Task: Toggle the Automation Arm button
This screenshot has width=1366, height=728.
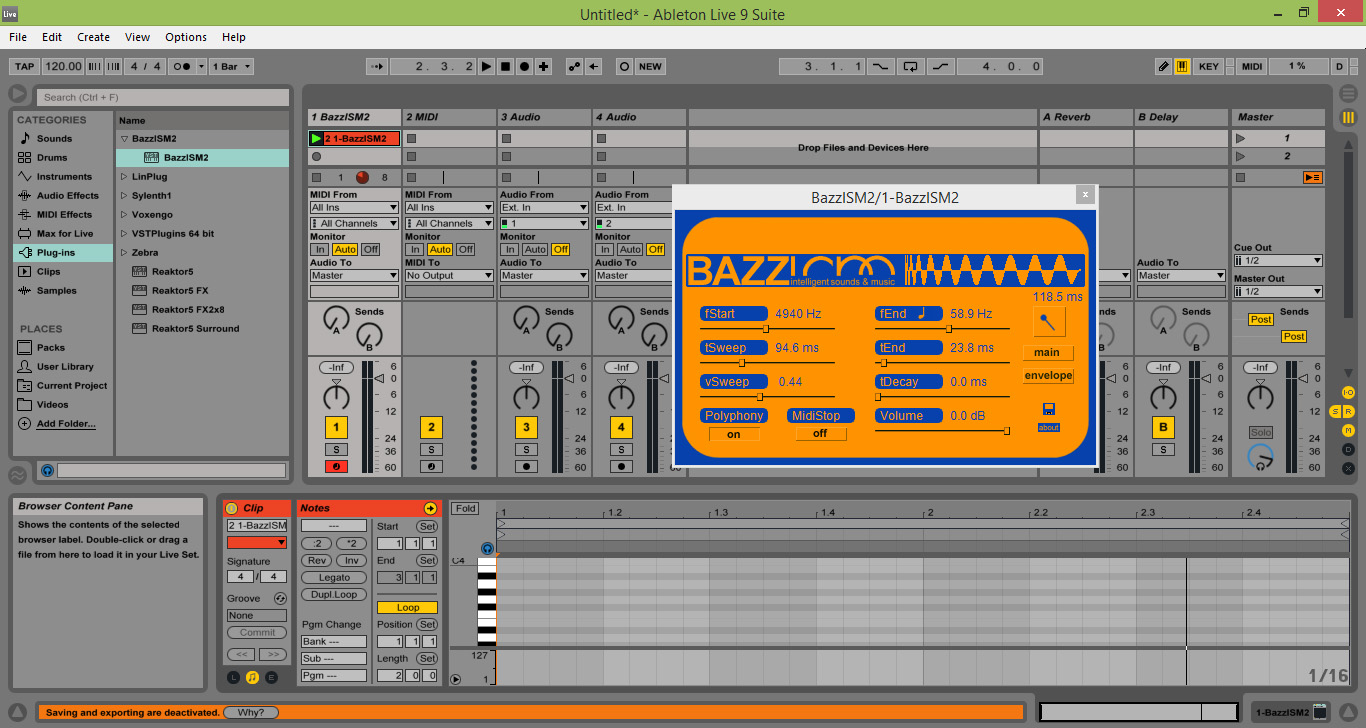Action: coord(575,66)
